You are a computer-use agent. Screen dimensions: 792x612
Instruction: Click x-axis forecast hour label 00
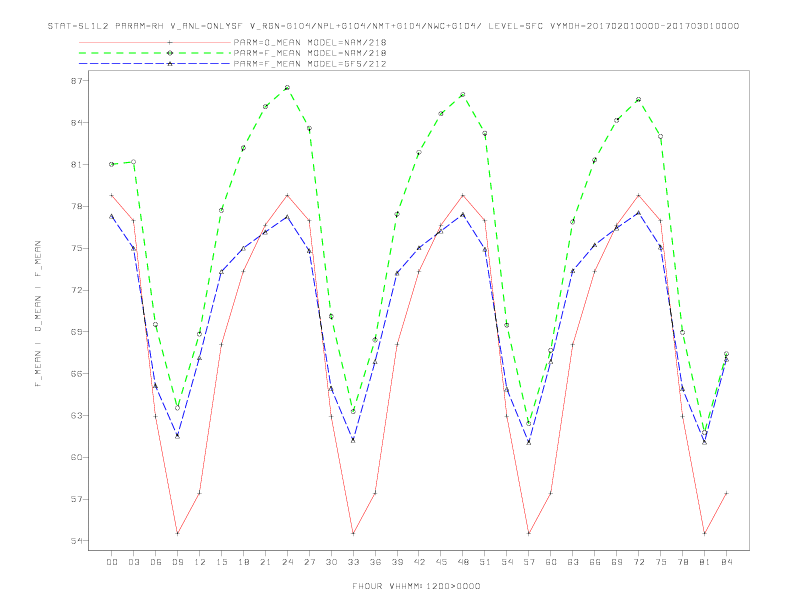click(112, 562)
